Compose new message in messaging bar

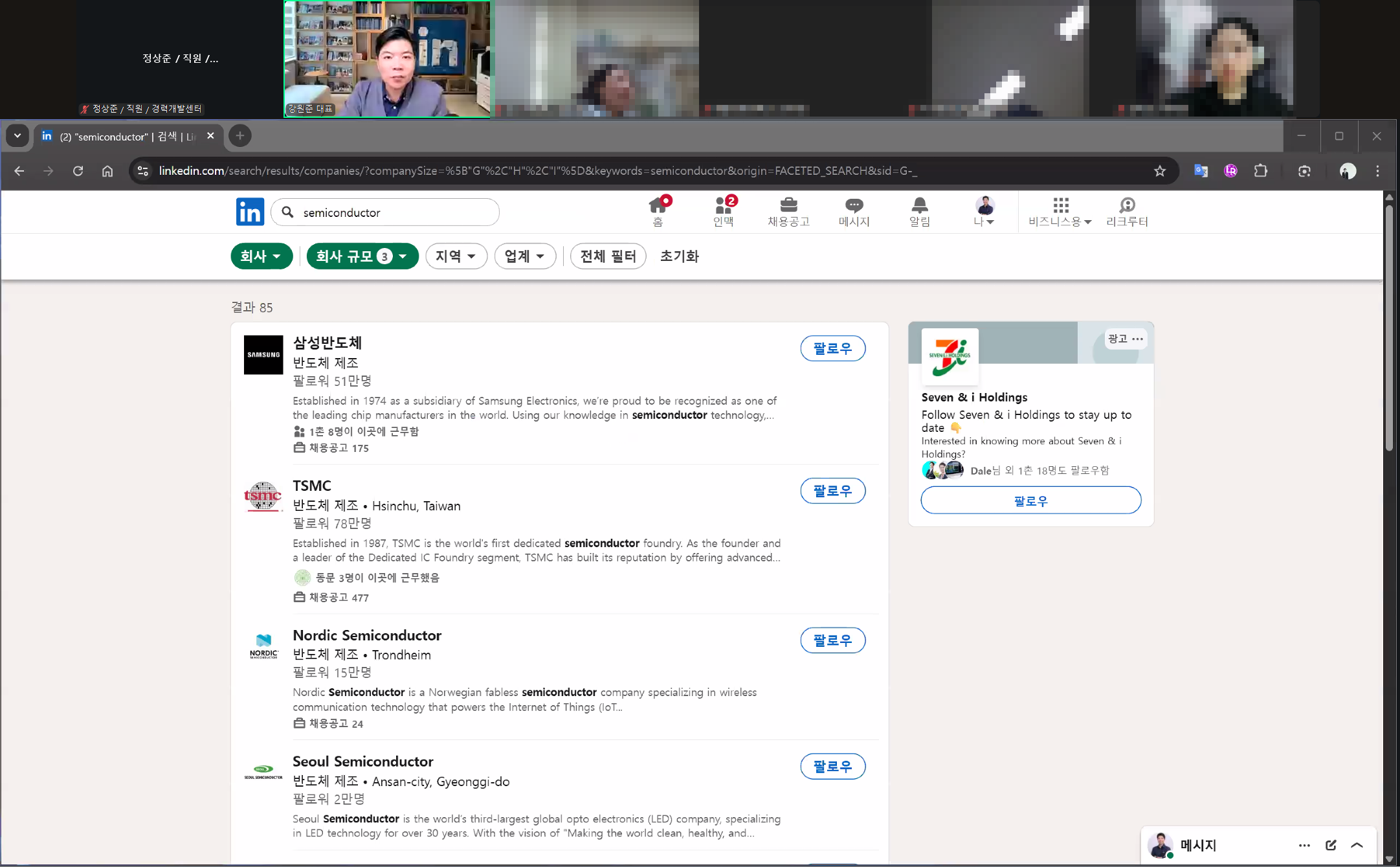tap(1331, 845)
